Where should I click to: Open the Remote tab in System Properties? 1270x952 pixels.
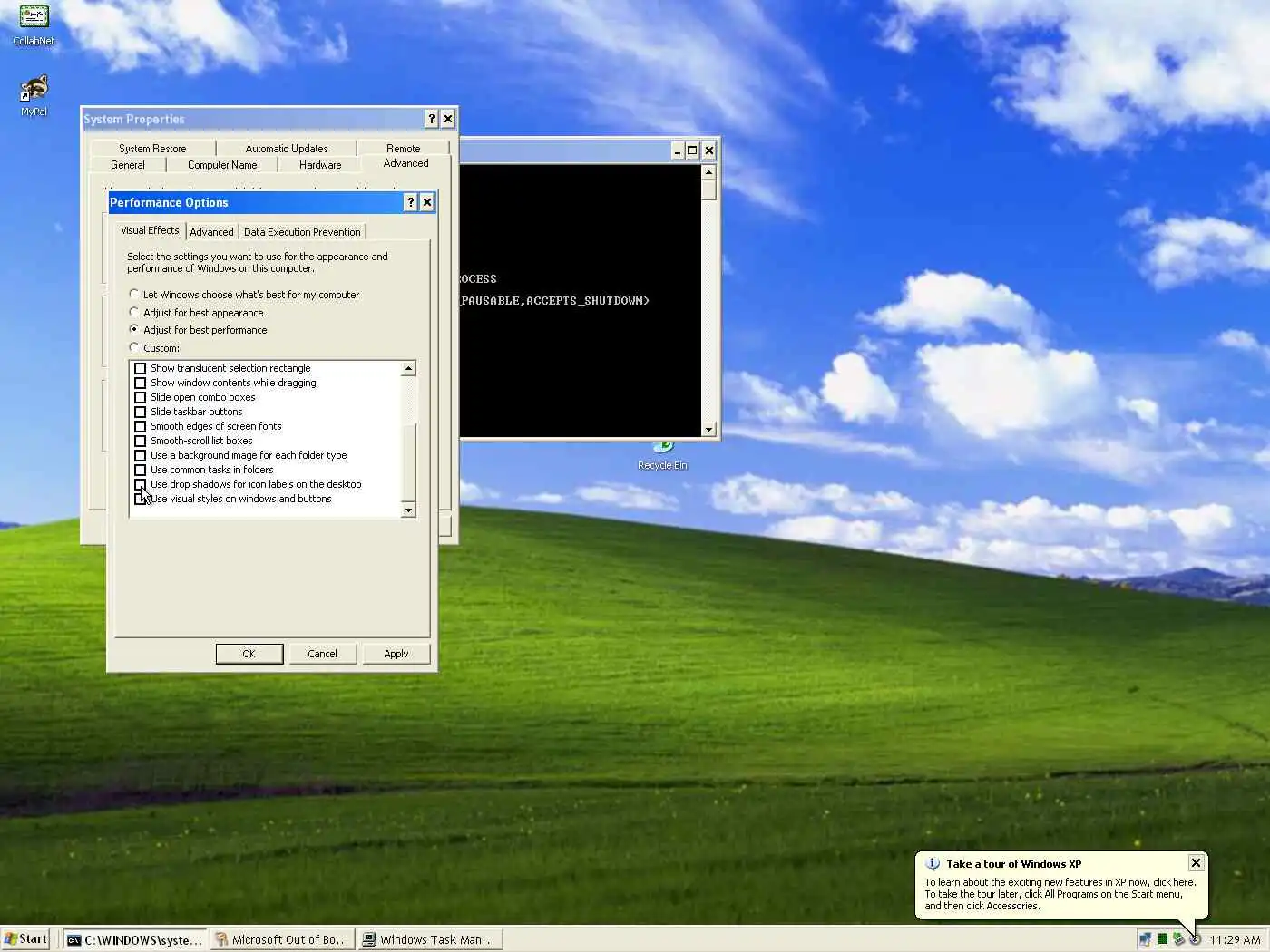tap(404, 149)
